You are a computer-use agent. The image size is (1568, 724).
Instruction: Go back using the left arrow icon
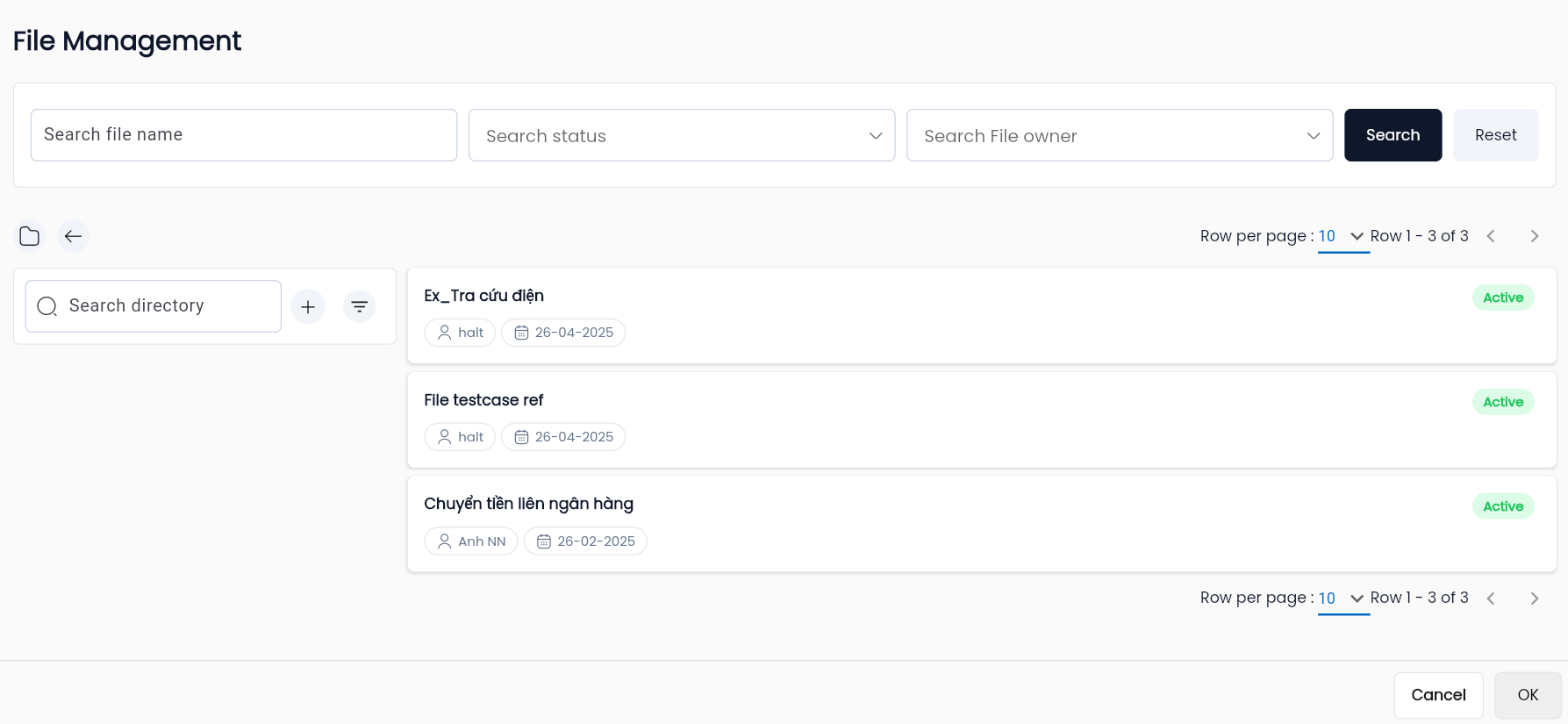click(x=74, y=236)
